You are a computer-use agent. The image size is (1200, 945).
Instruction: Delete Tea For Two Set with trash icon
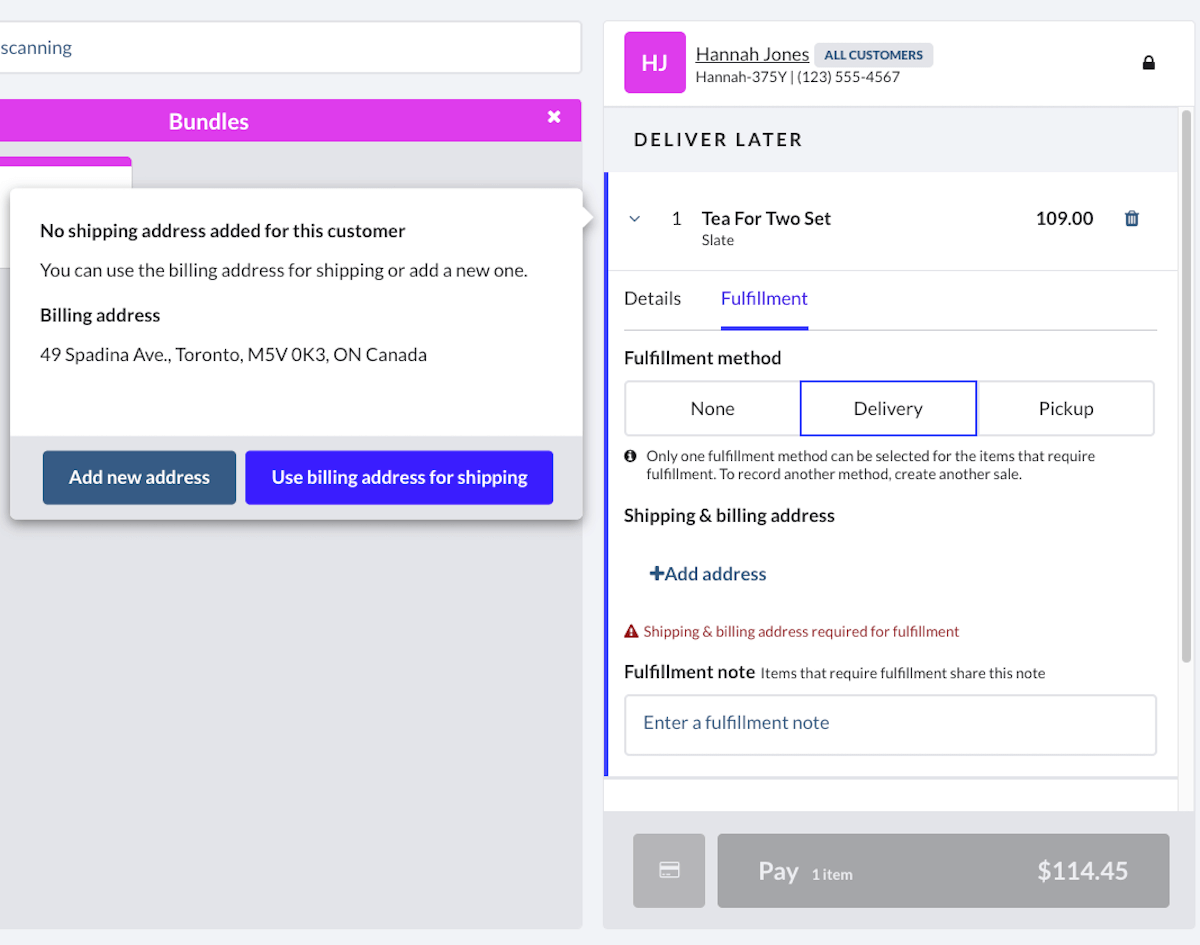coord(1132,219)
